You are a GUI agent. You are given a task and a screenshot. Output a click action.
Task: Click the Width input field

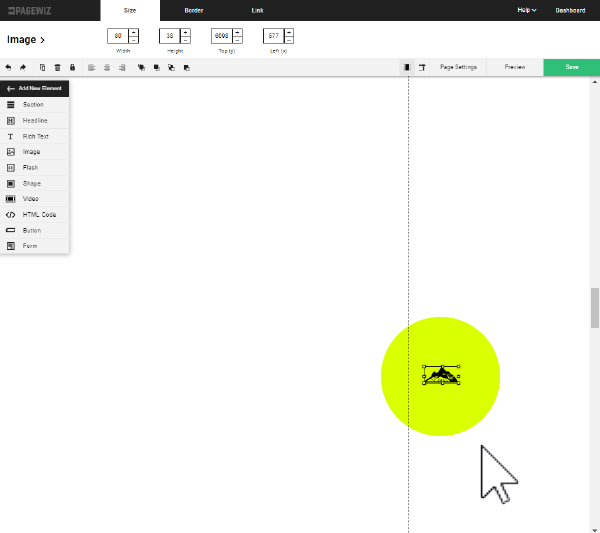click(x=118, y=36)
